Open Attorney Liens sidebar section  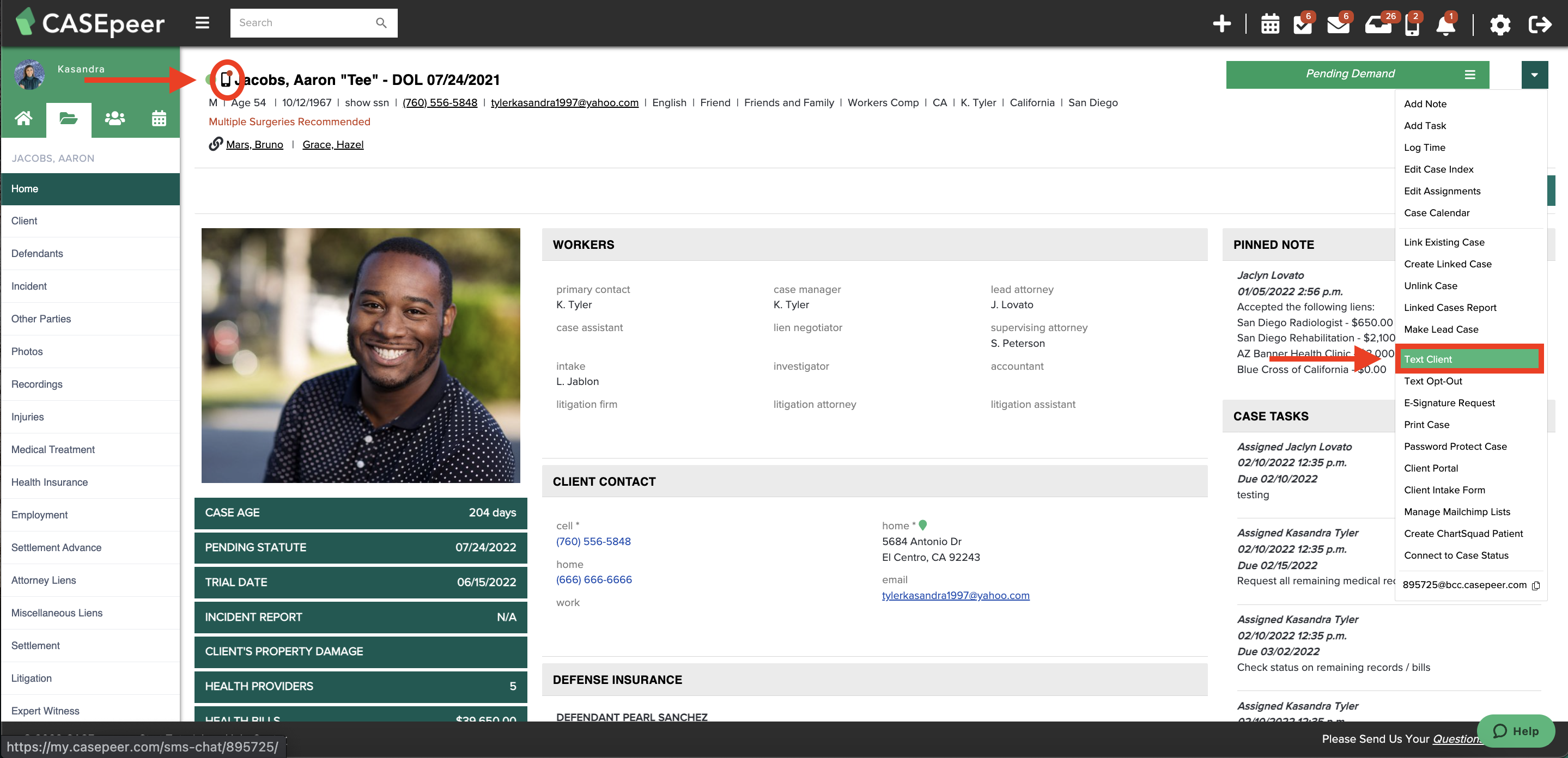tap(90, 580)
